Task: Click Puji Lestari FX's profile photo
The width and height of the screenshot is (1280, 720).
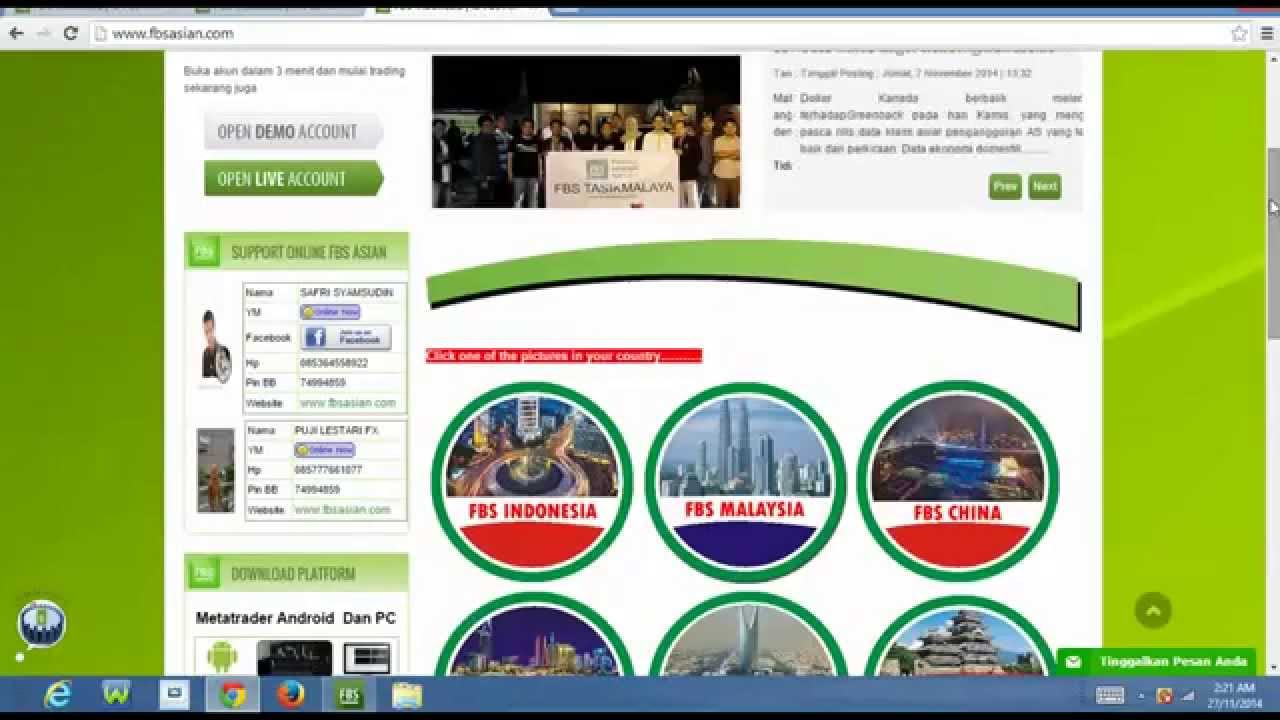Action: [215, 471]
